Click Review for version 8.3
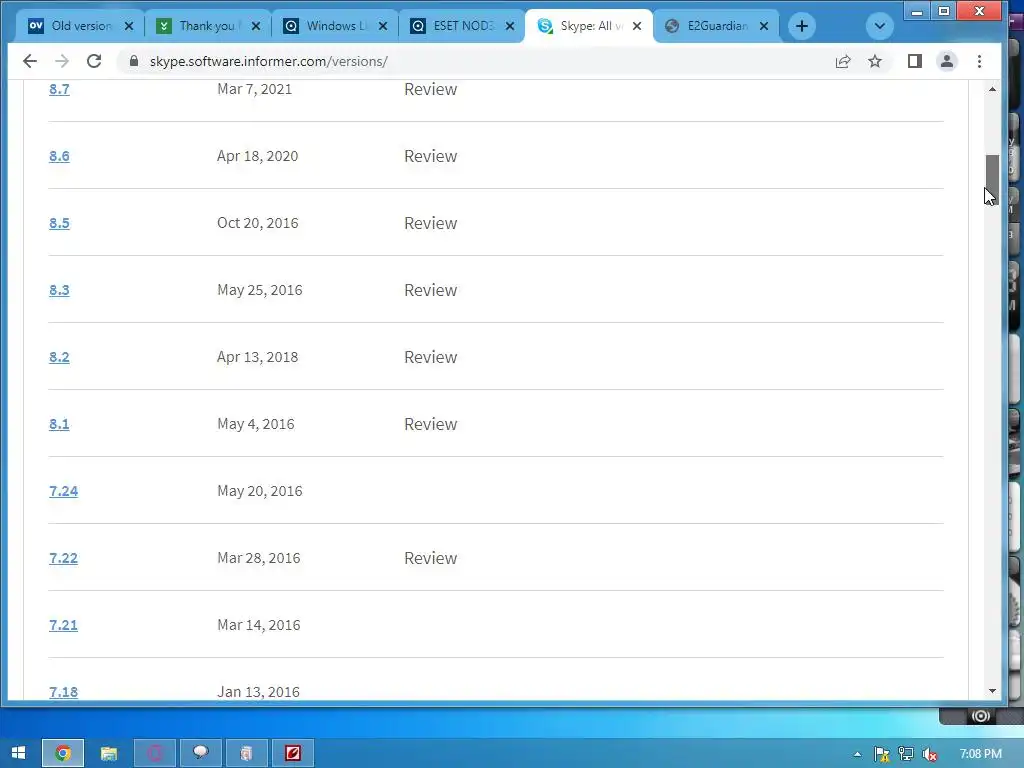The image size is (1024, 768). pos(430,290)
